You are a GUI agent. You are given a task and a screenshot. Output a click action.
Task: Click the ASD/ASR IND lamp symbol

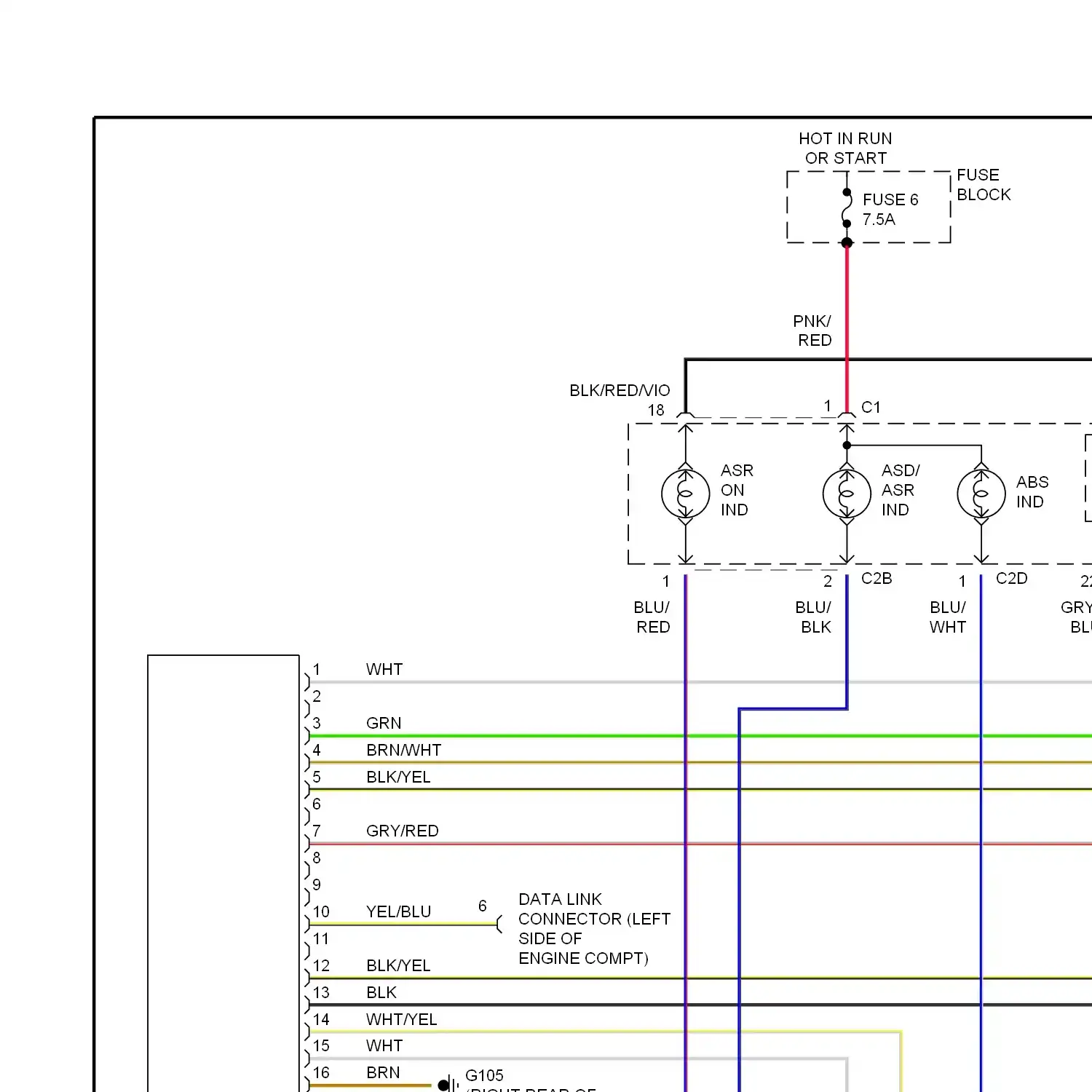pos(847,494)
